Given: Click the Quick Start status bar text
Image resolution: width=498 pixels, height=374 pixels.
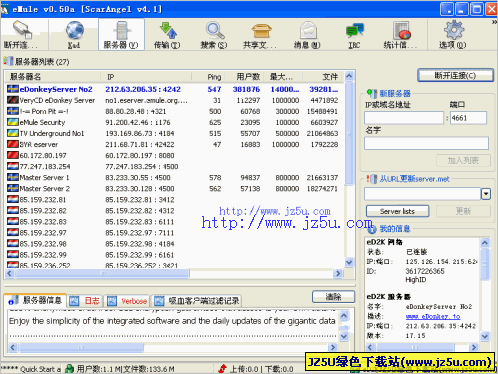Looking at the screenshot, I should tap(31, 369).
